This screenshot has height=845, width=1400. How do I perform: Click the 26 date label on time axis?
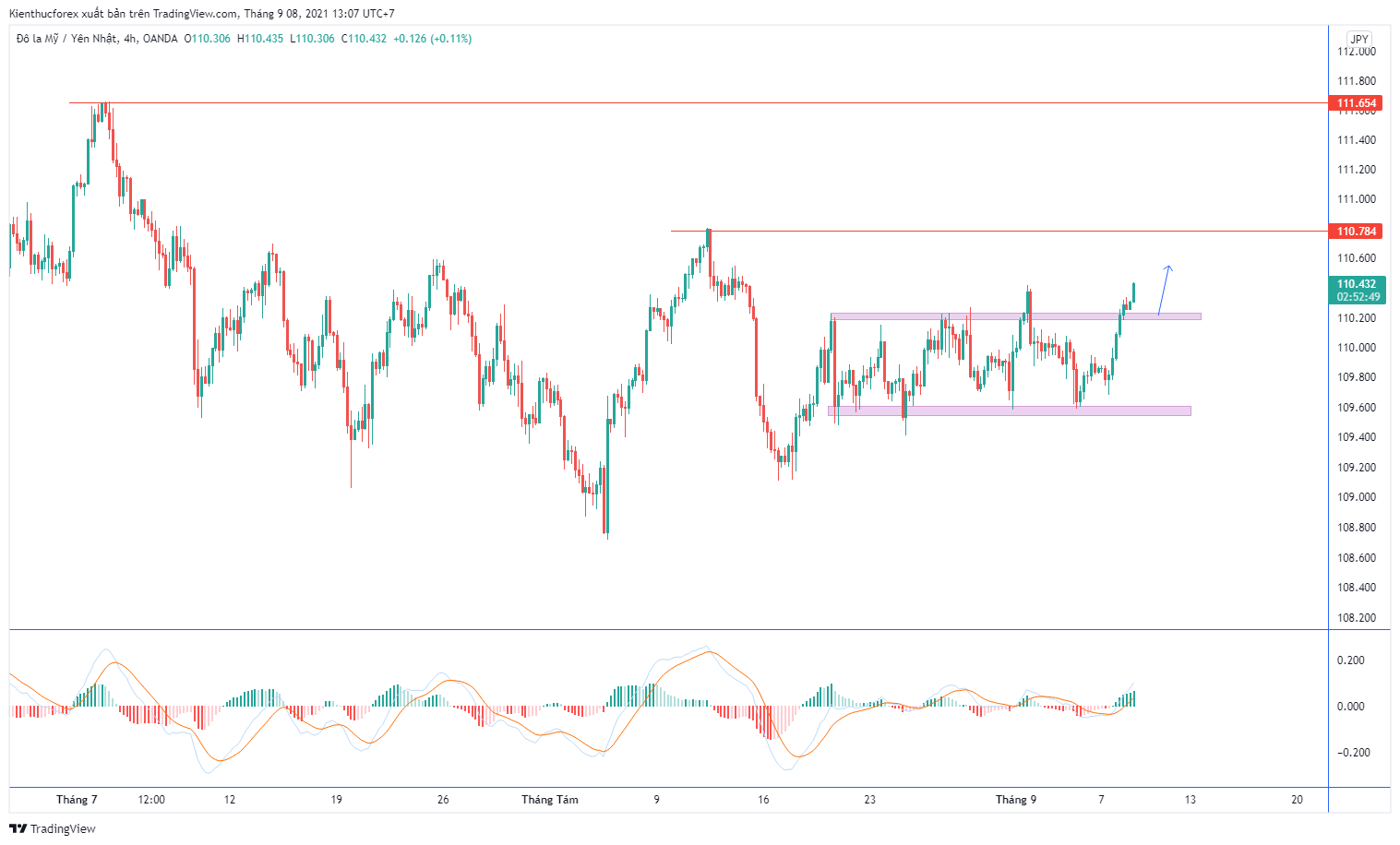click(443, 800)
